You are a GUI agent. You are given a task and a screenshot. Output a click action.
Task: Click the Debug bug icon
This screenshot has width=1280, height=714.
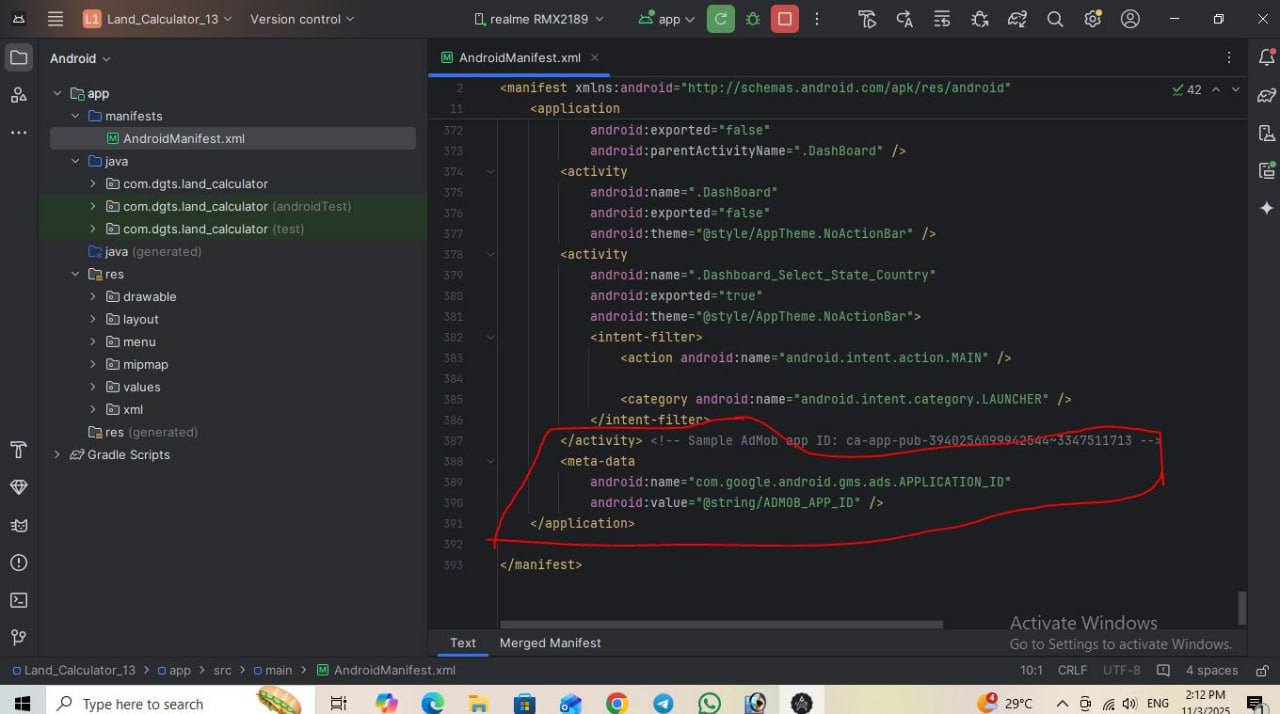click(x=752, y=19)
